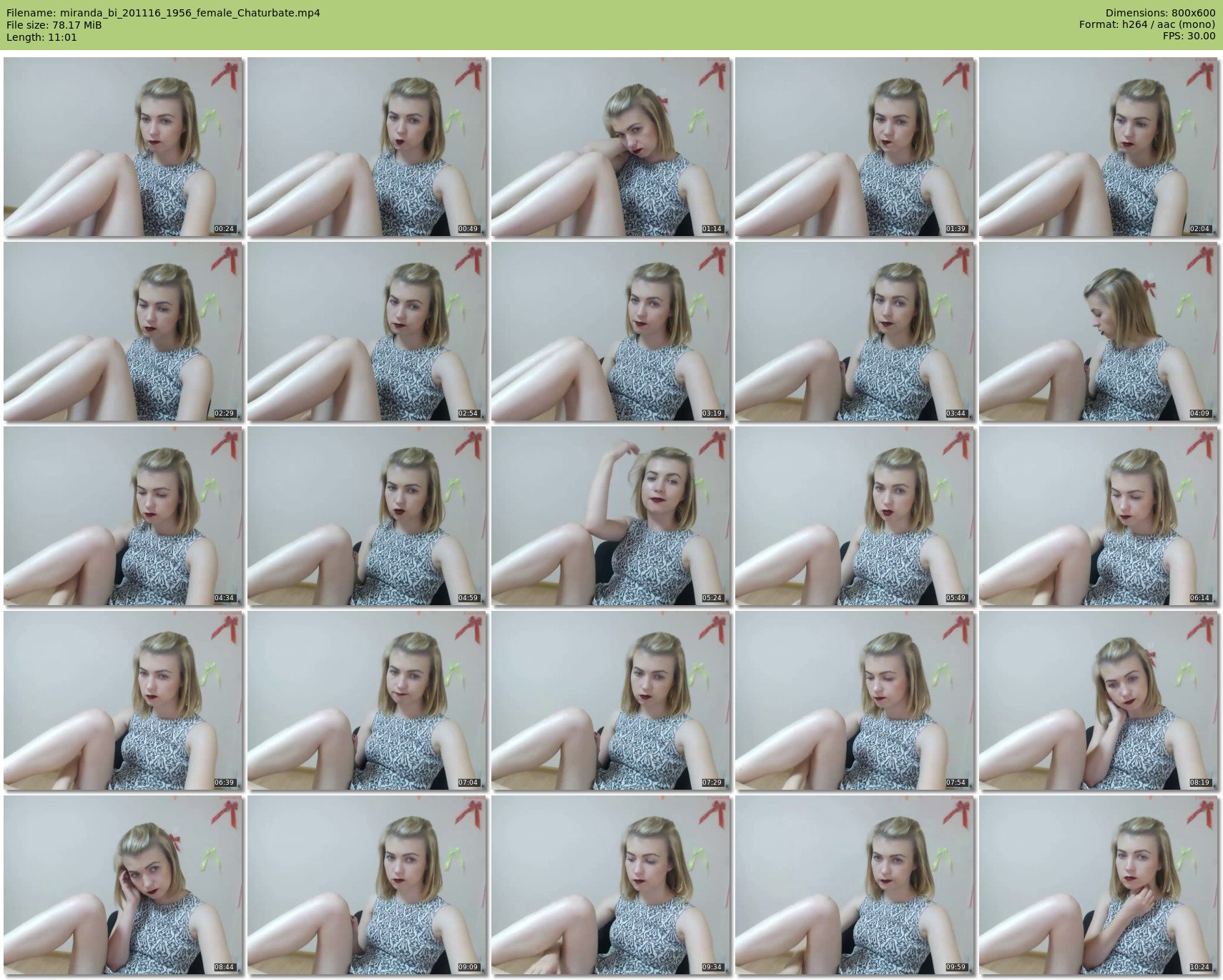Click the thumbnail timestamped 00:24

click(123, 147)
